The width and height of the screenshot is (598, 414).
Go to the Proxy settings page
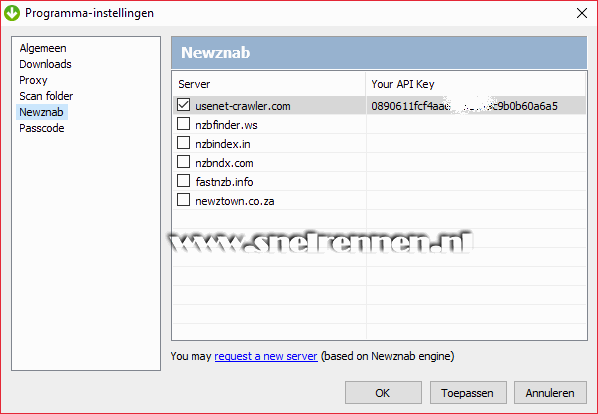[x=33, y=80]
